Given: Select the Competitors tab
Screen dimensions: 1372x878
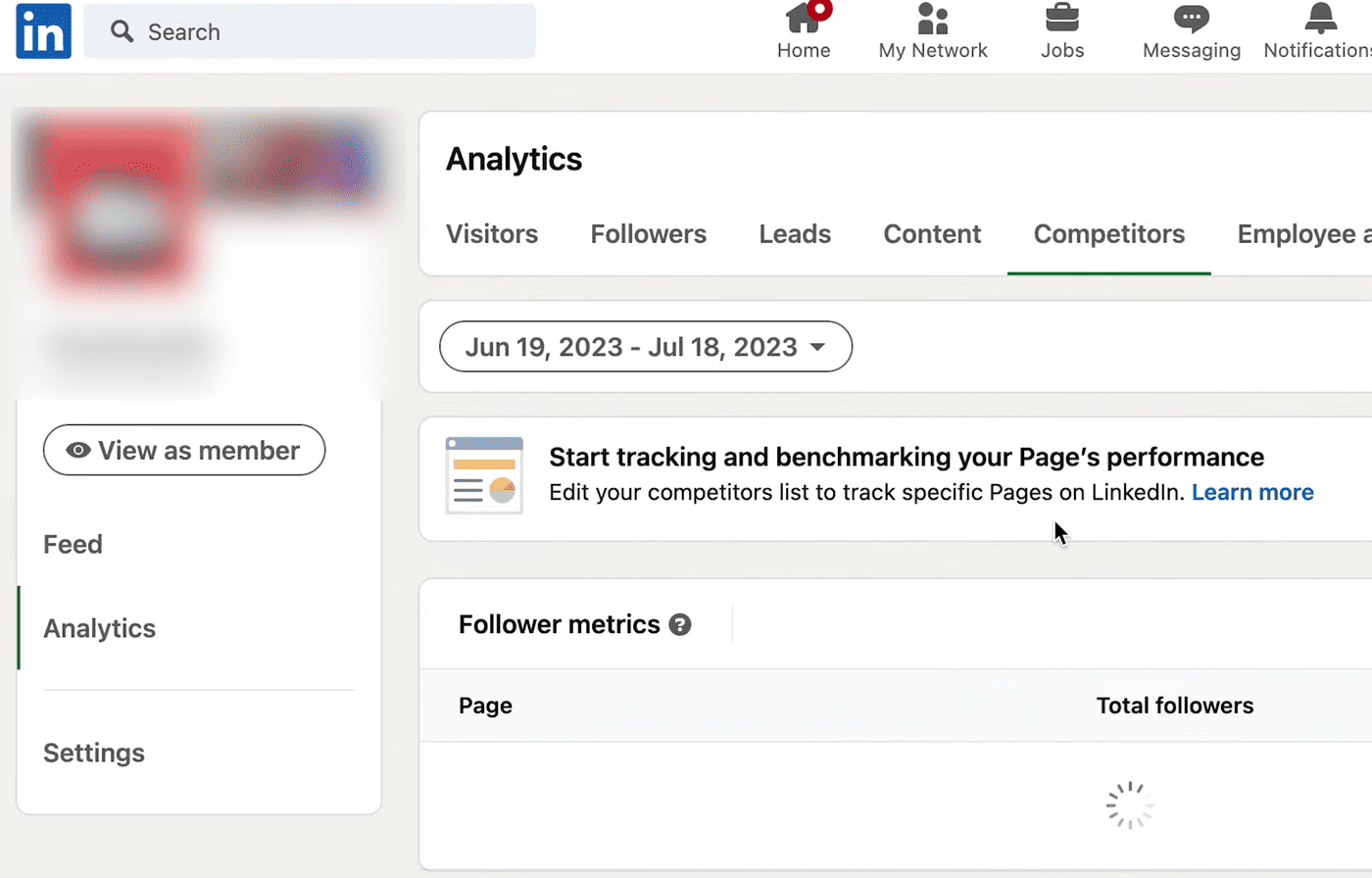Looking at the screenshot, I should click(1109, 234).
